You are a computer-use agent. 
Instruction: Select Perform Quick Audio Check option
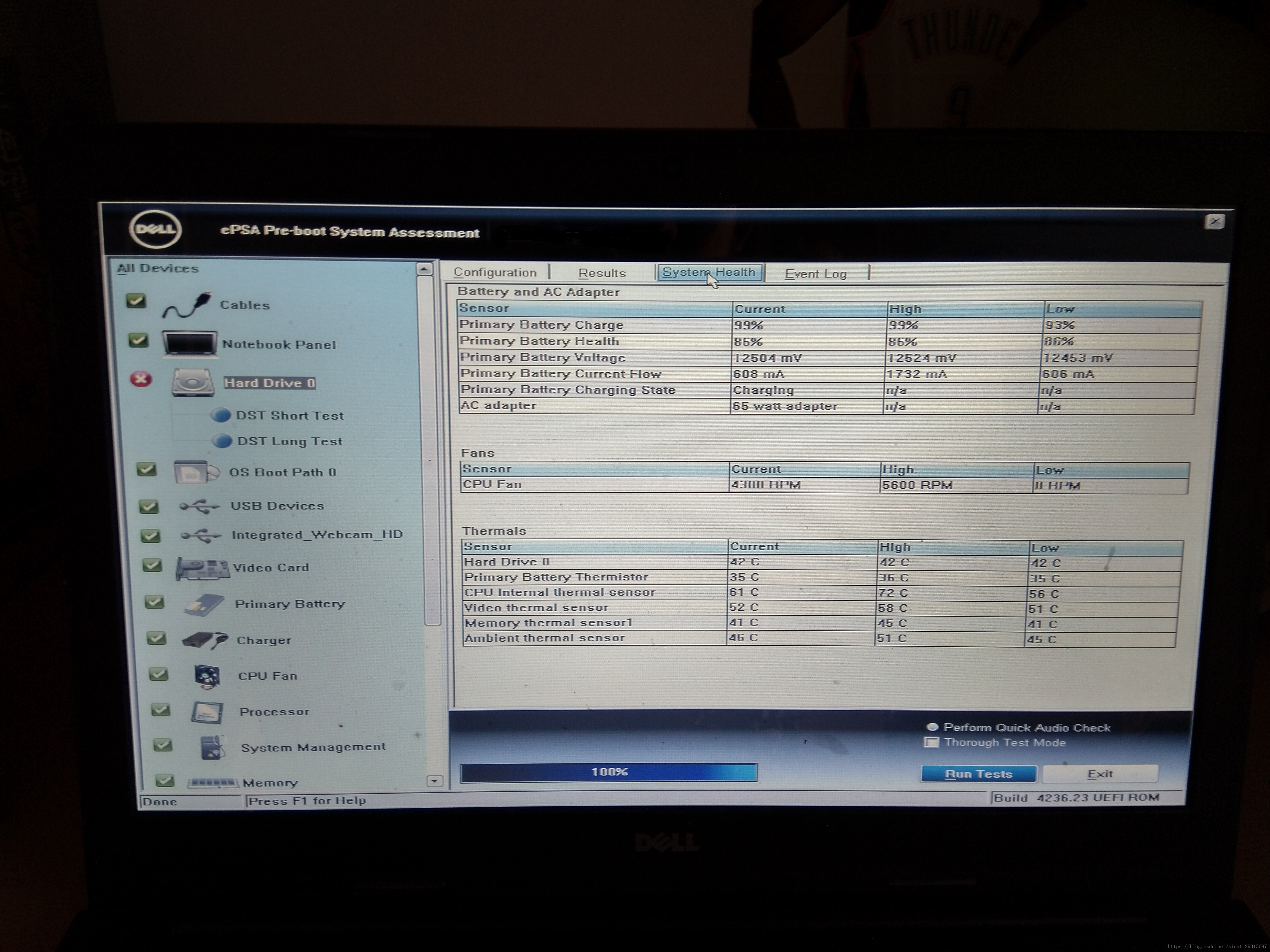932,727
